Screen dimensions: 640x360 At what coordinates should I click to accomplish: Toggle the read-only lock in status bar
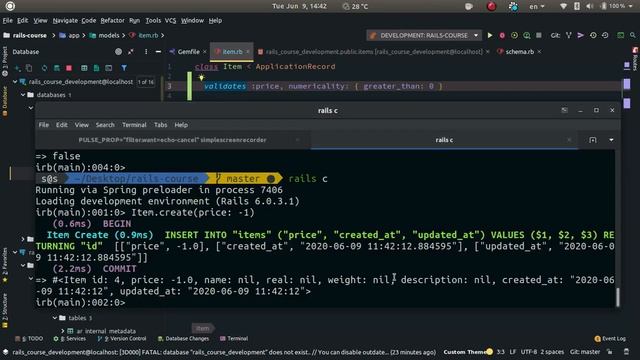point(609,352)
